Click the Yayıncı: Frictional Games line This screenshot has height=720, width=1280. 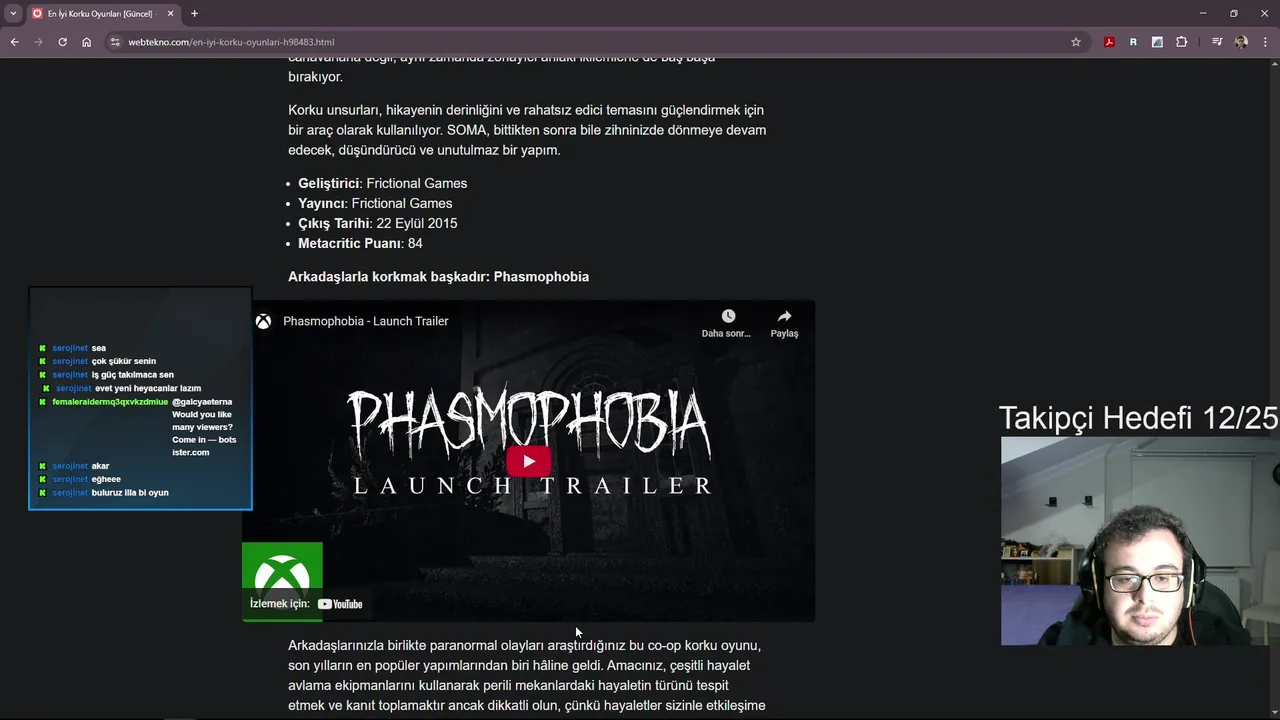(375, 203)
